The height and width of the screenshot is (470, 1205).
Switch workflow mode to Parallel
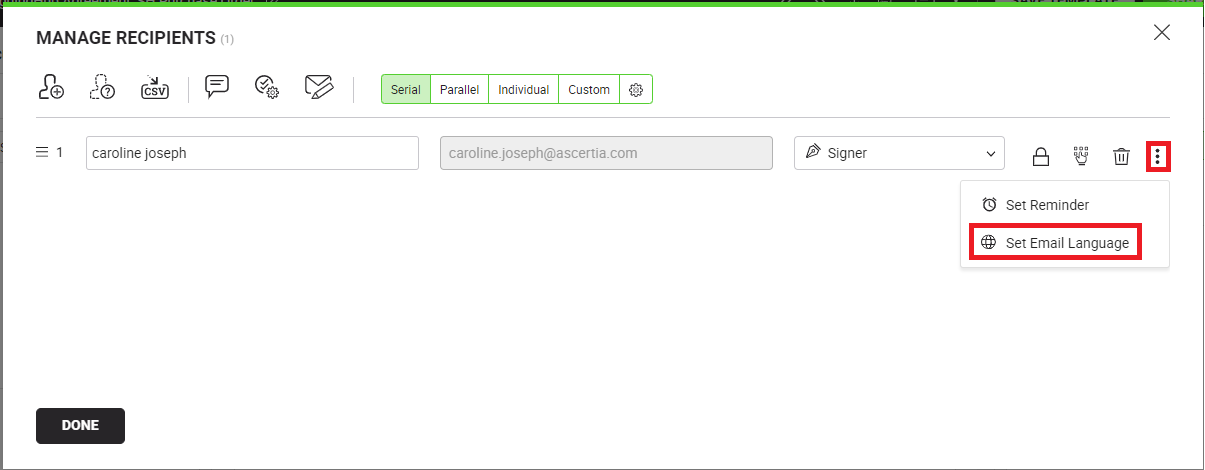click(x=459, y=90)
